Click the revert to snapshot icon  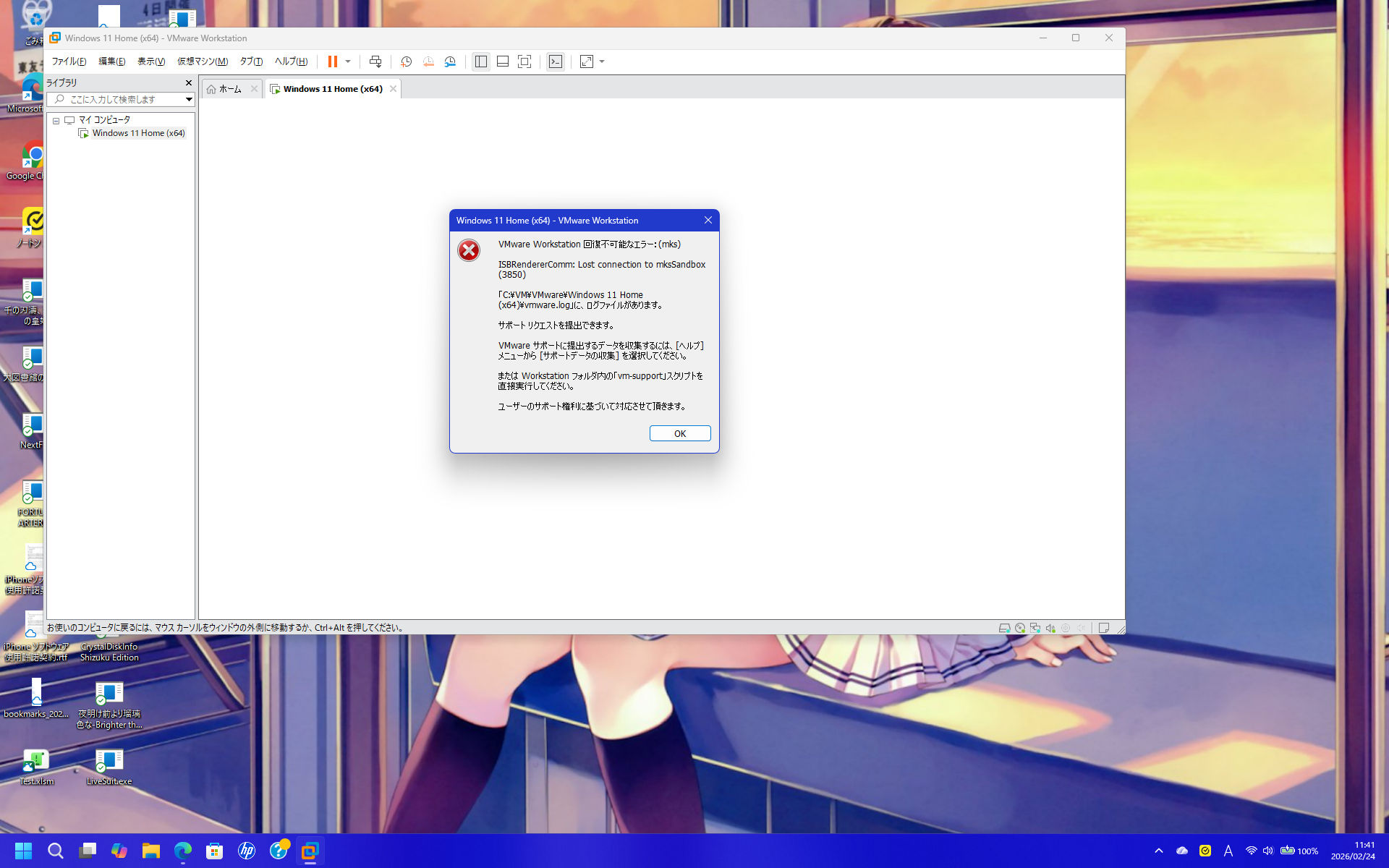pos(428,61)
